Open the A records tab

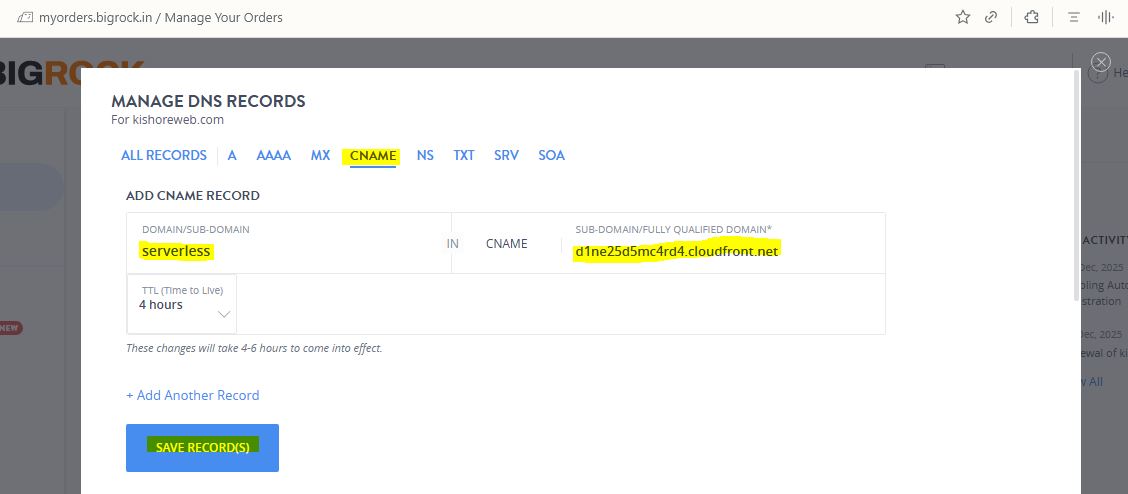tap(232, 155)
